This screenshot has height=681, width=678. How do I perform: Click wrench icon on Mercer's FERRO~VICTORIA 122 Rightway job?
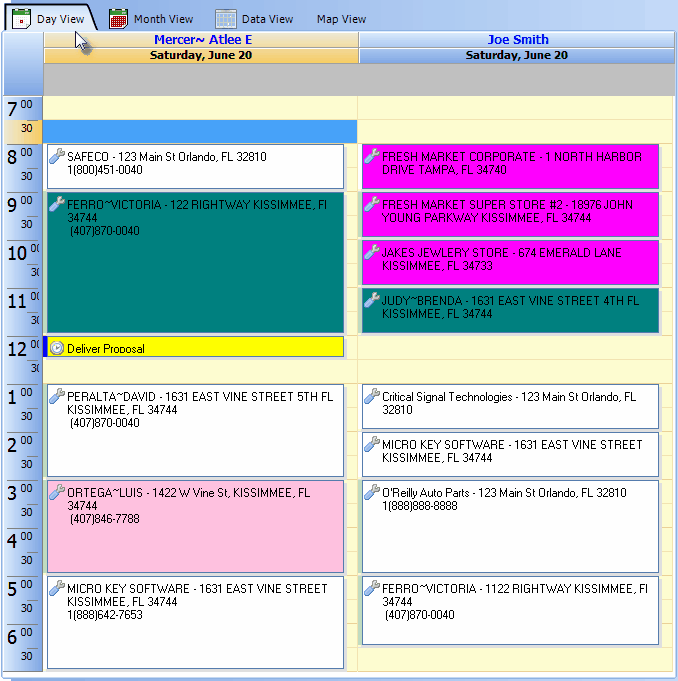tap(57, 204)
